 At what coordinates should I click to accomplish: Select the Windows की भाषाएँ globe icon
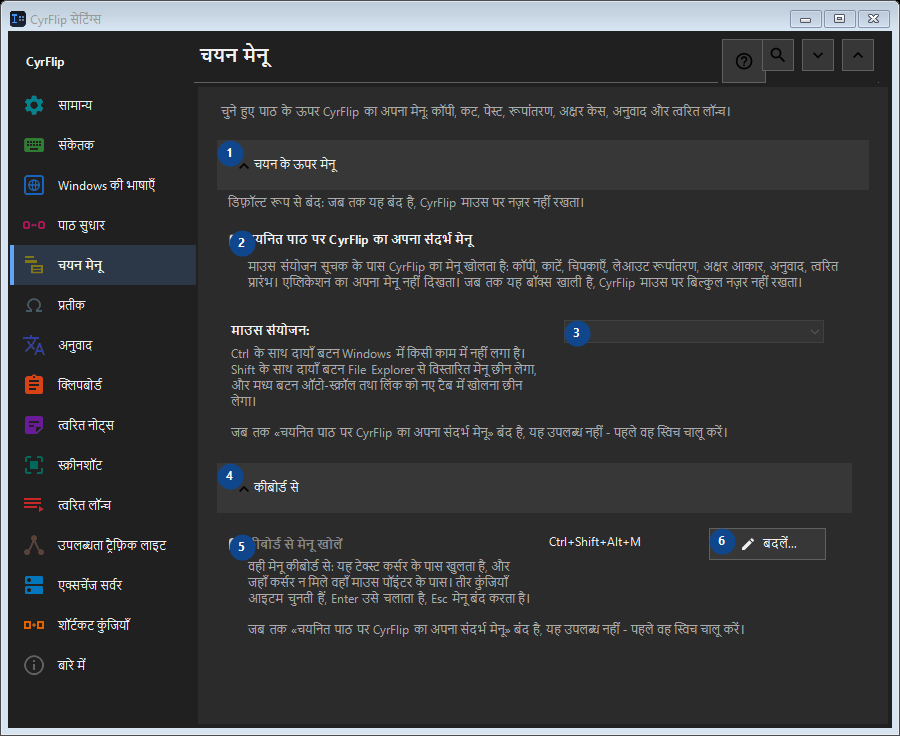(34, 185)
